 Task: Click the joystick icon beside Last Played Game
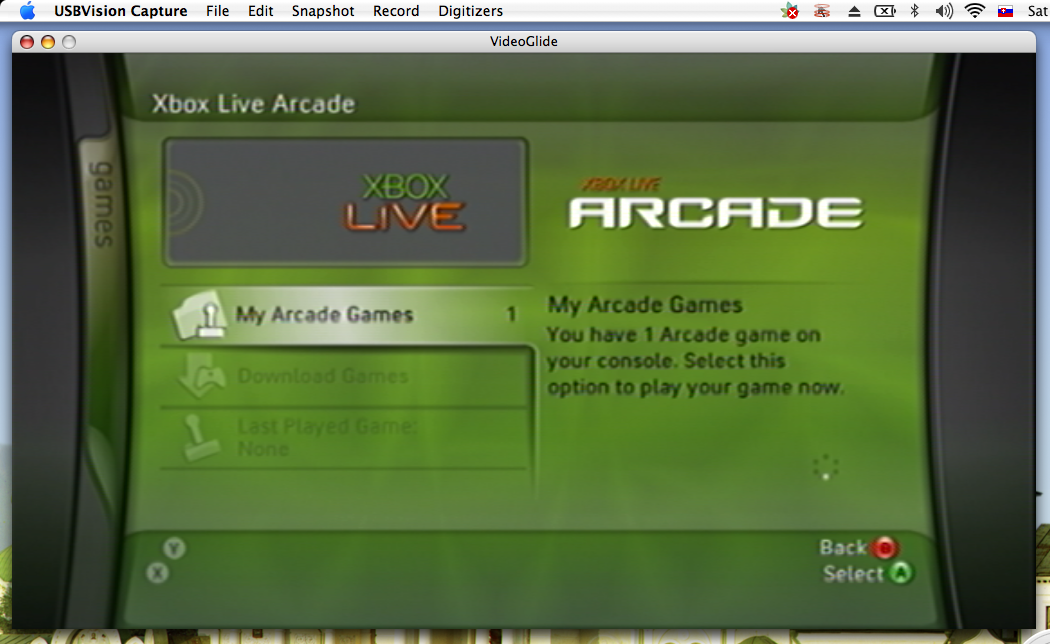coord(200,438)
